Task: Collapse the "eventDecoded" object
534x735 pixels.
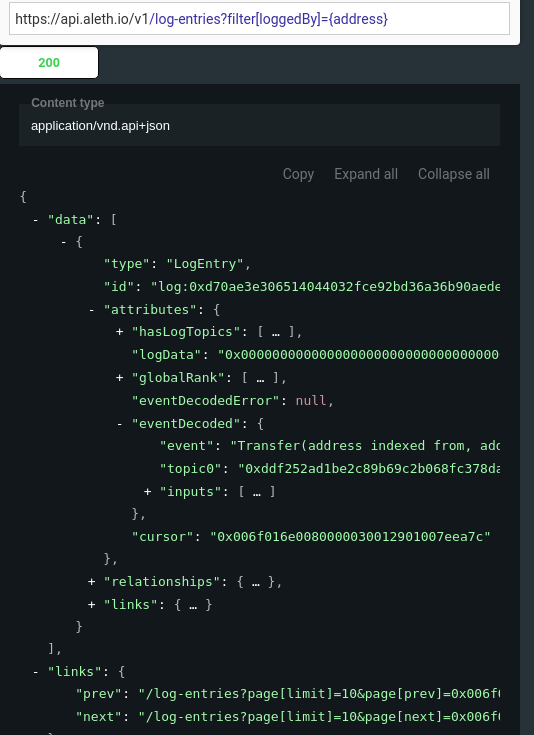Action: coord(120,423)
